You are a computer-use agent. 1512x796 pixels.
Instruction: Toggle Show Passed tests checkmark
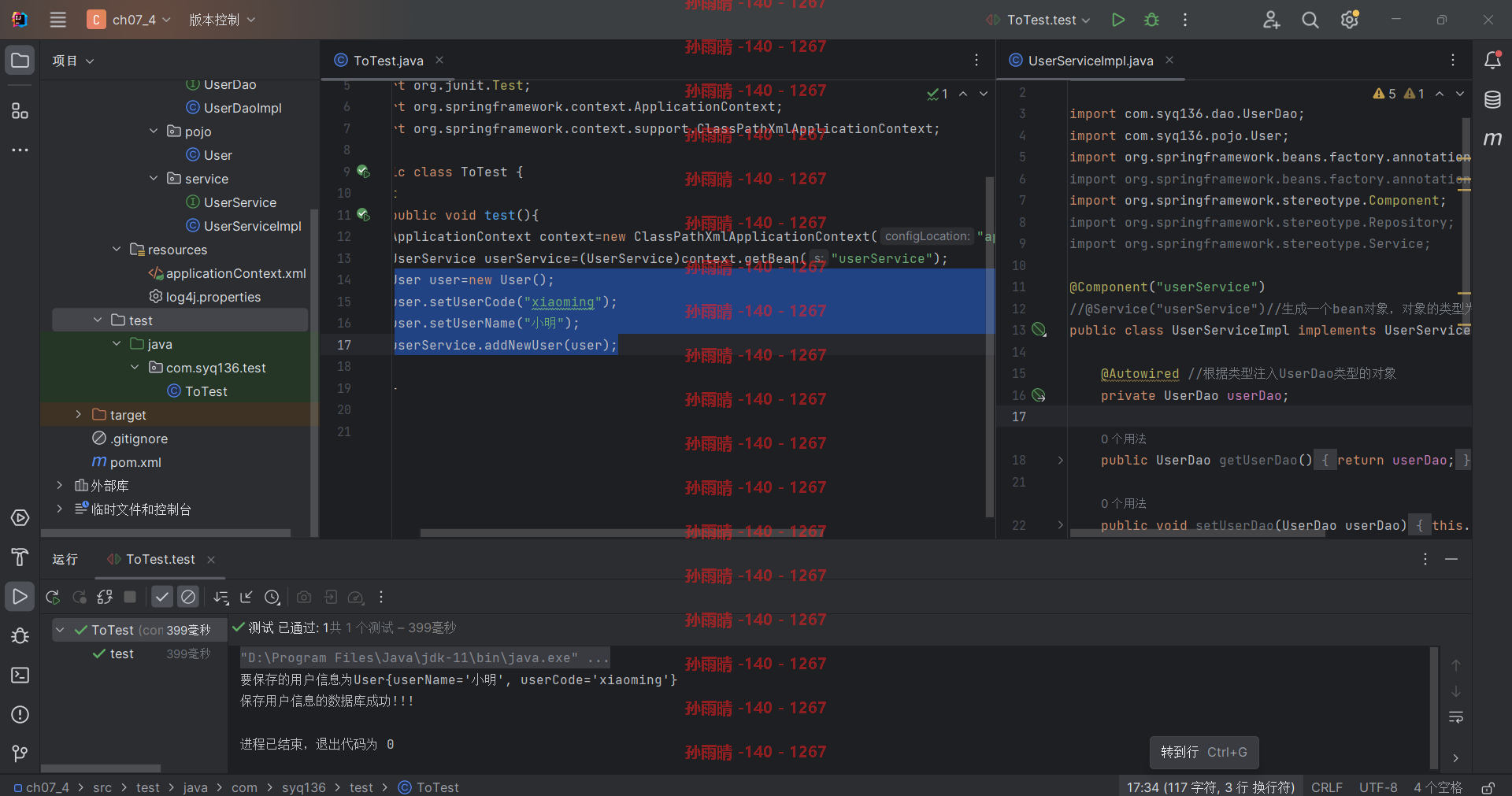point(162,598)
